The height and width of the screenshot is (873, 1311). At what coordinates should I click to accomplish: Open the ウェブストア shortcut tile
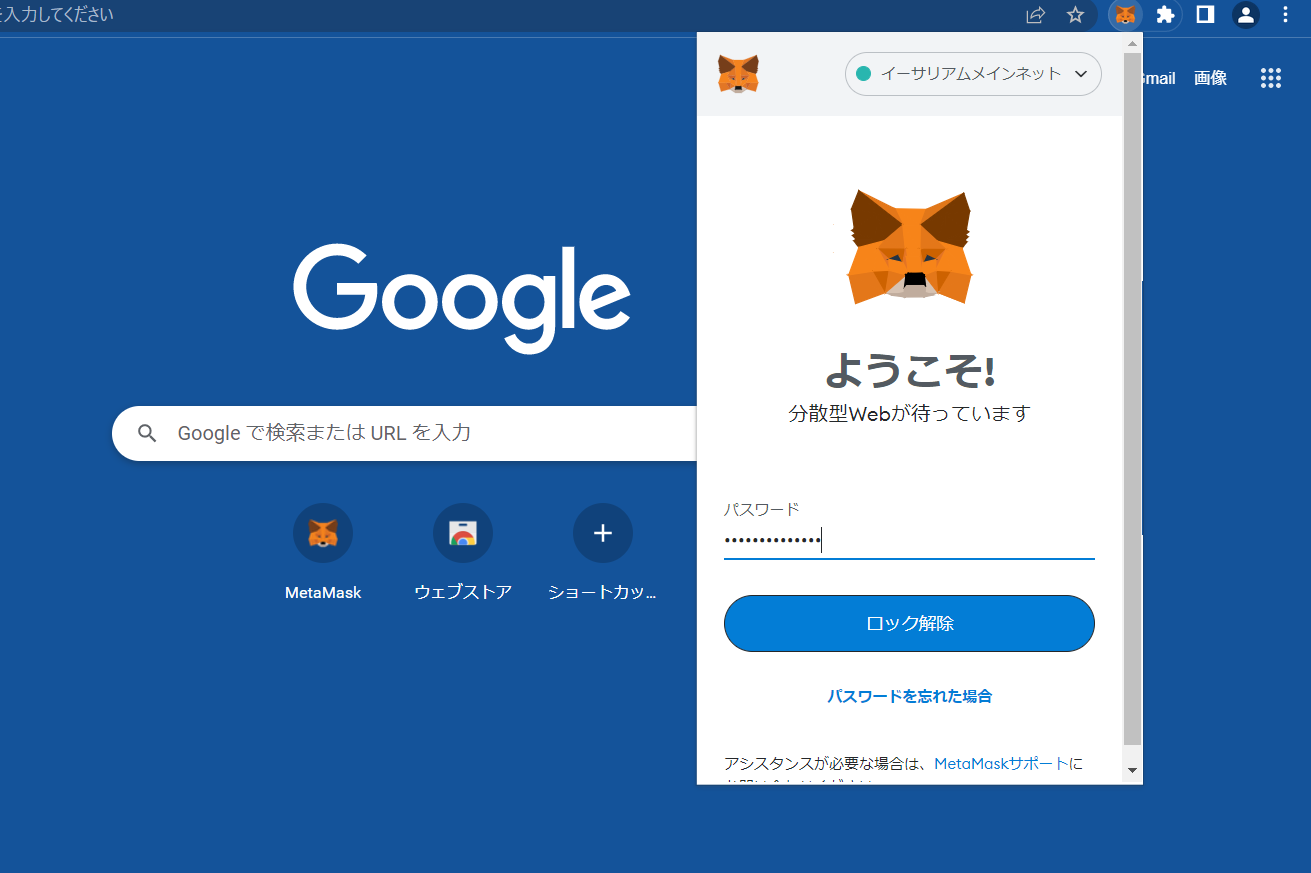point(463,552)
